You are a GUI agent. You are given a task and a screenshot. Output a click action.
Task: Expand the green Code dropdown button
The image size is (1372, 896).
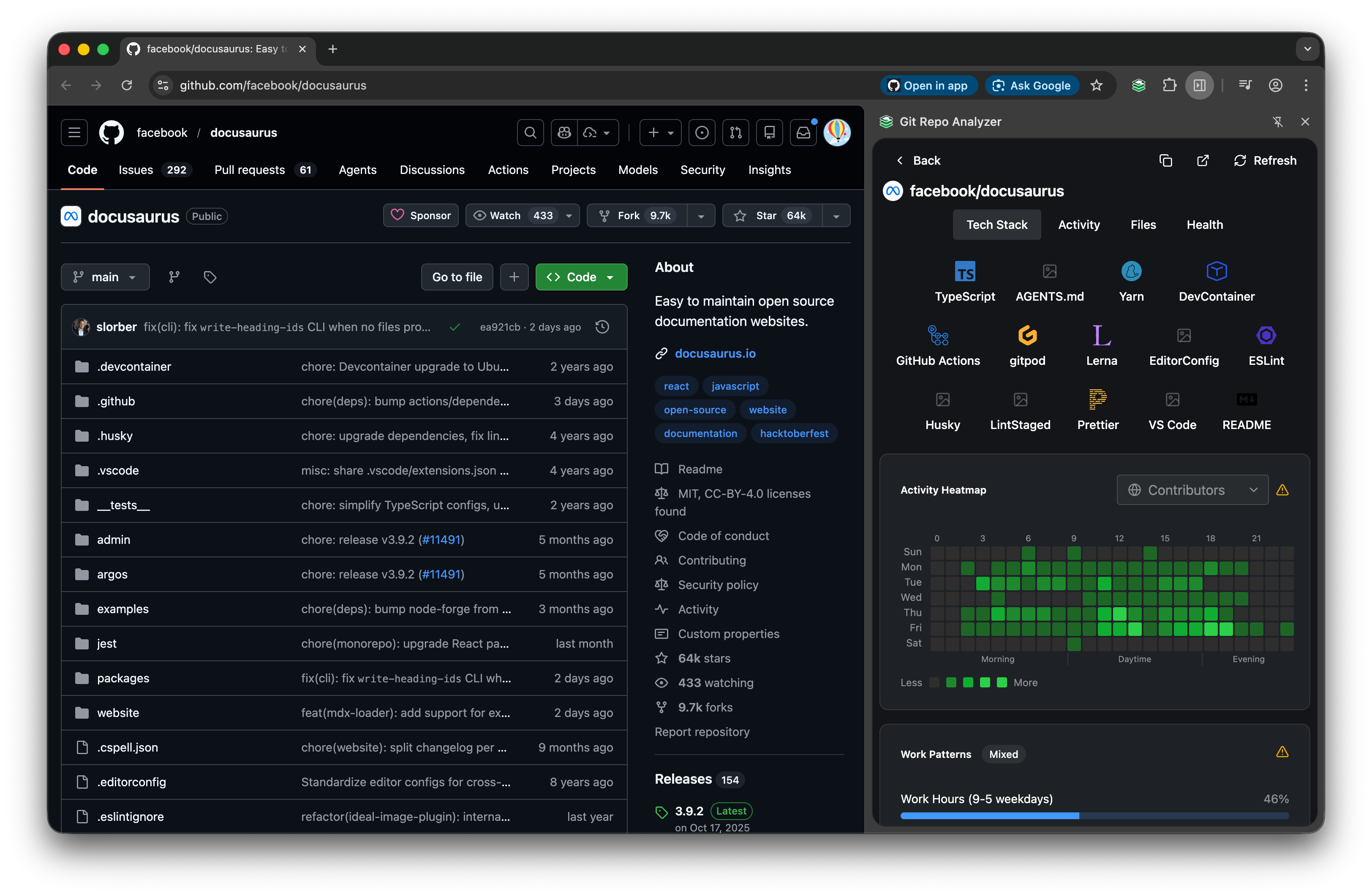[580, 277]
